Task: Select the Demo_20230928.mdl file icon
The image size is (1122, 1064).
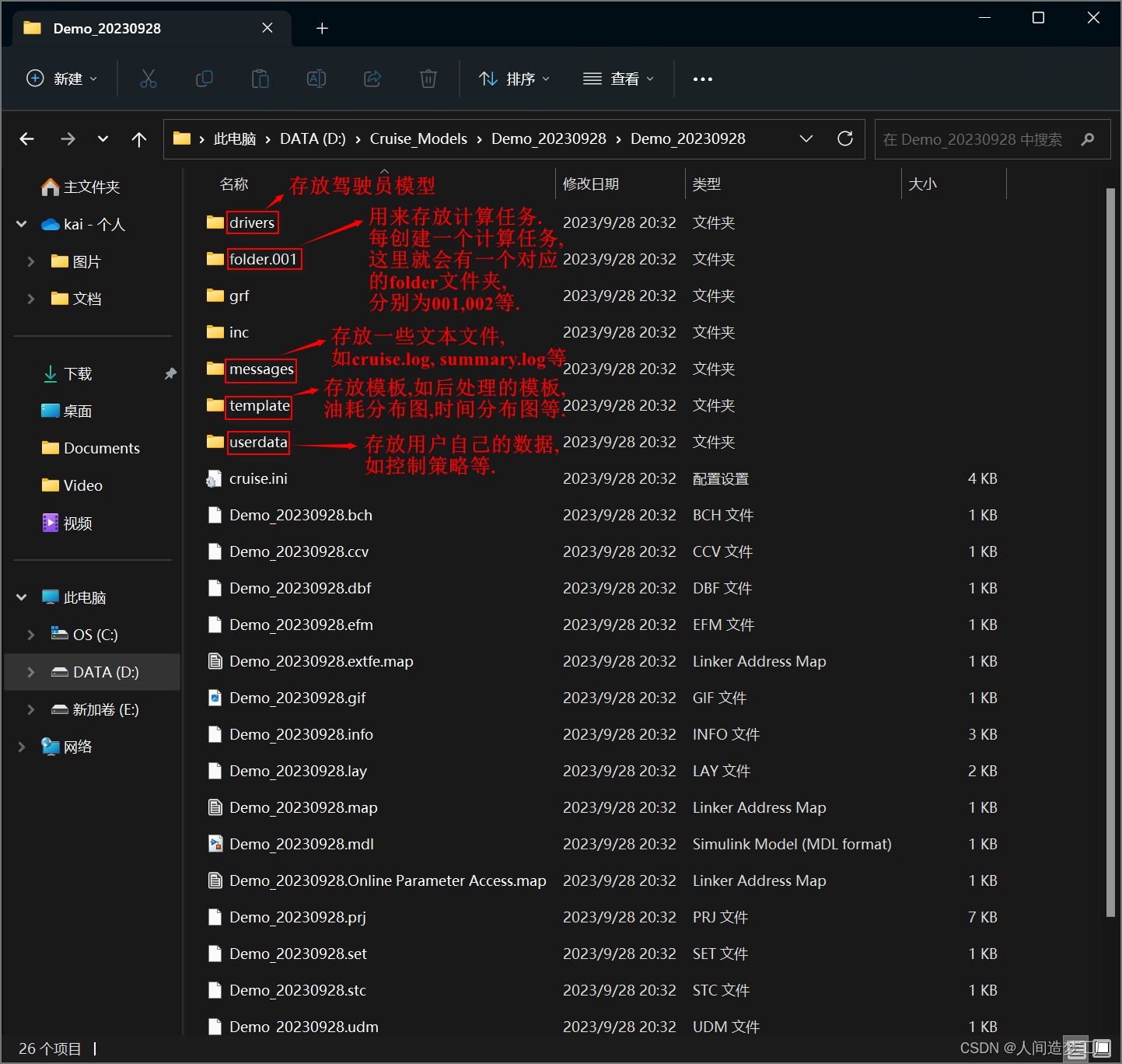Action: click(215, 844)
